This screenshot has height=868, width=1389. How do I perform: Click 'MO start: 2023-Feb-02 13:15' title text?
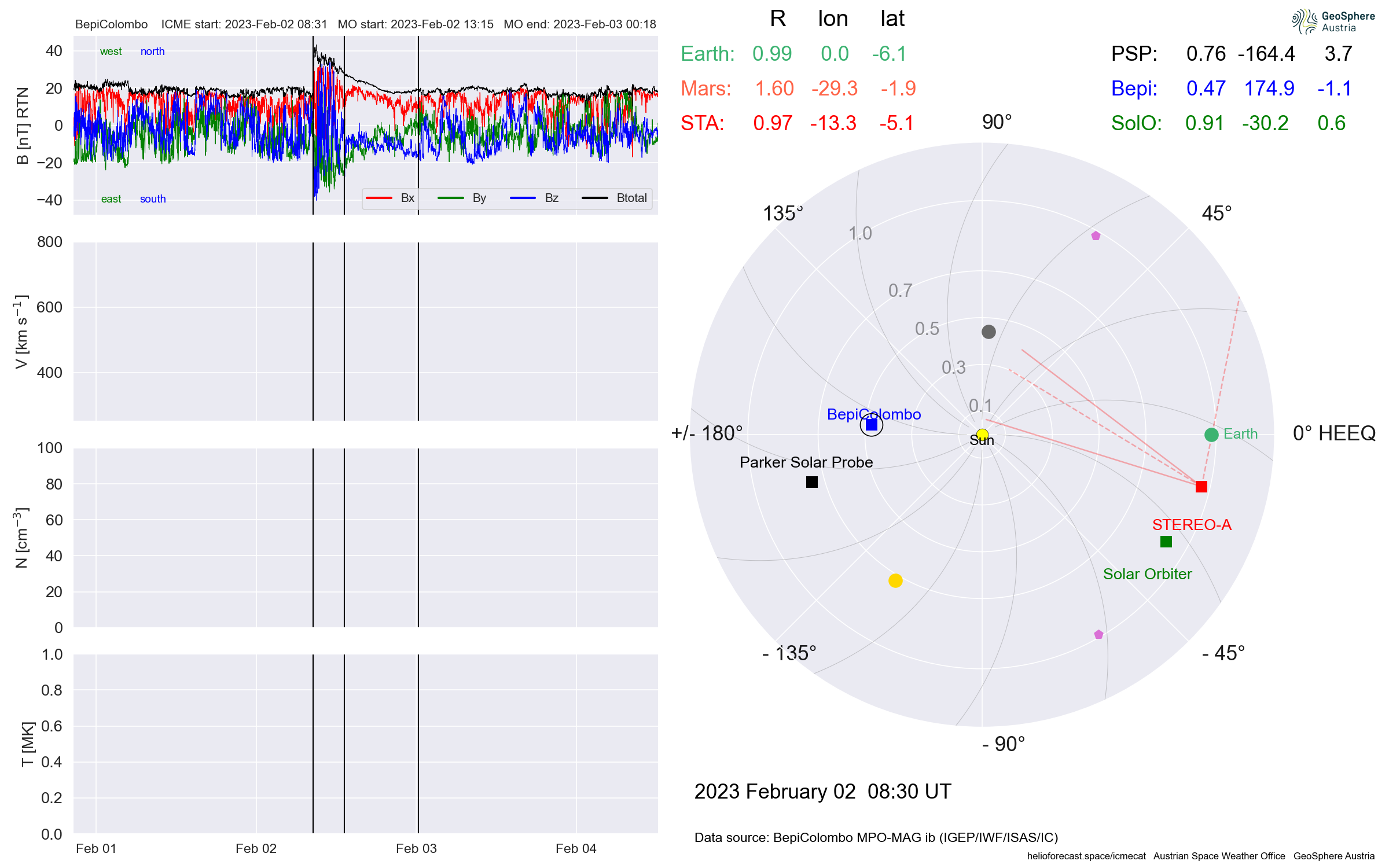click(416, 24)
